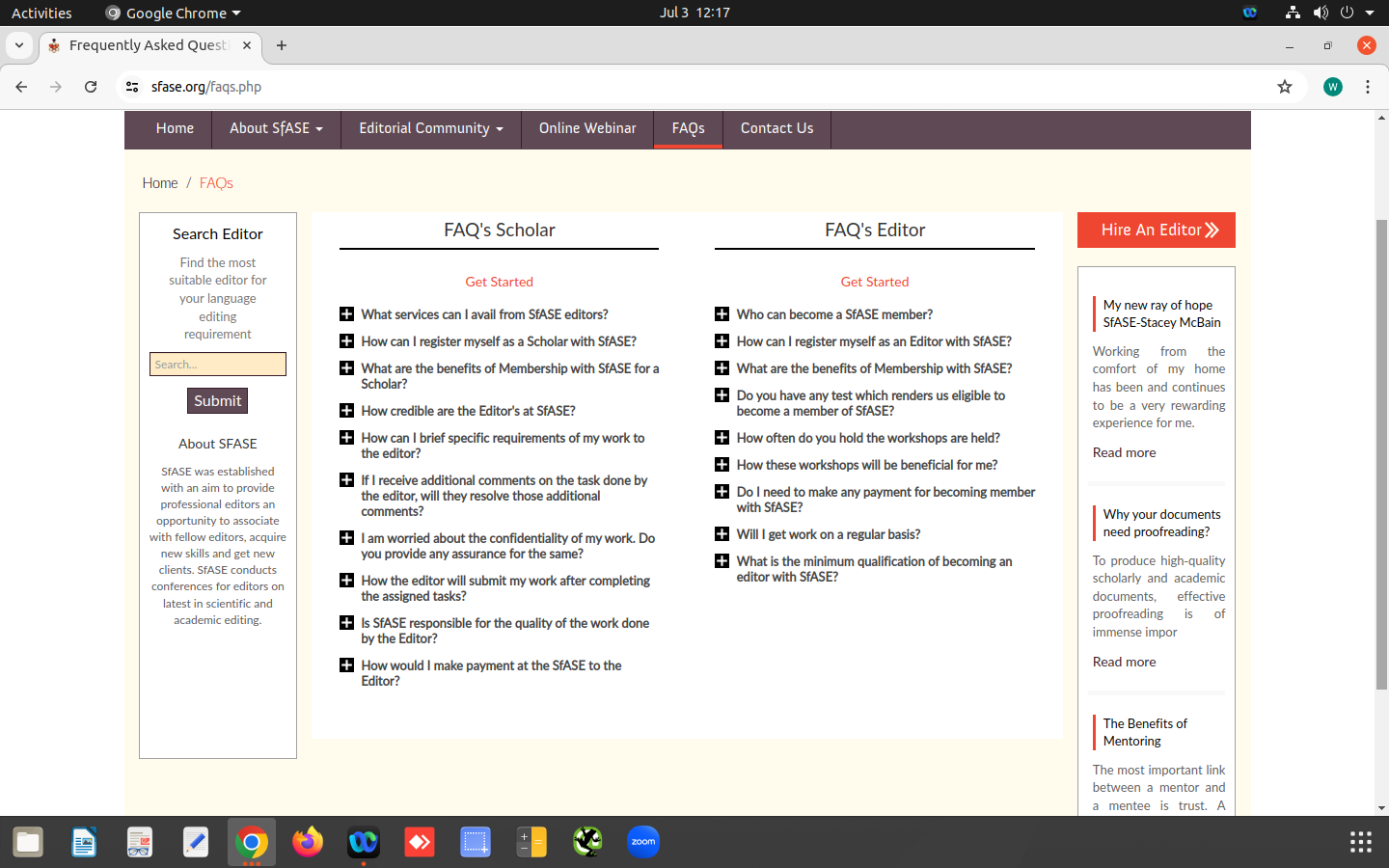1389x868 pixels.
Task: Click Submit button under Search Editor
Action: pyautogui.click(x=217, y=401)
